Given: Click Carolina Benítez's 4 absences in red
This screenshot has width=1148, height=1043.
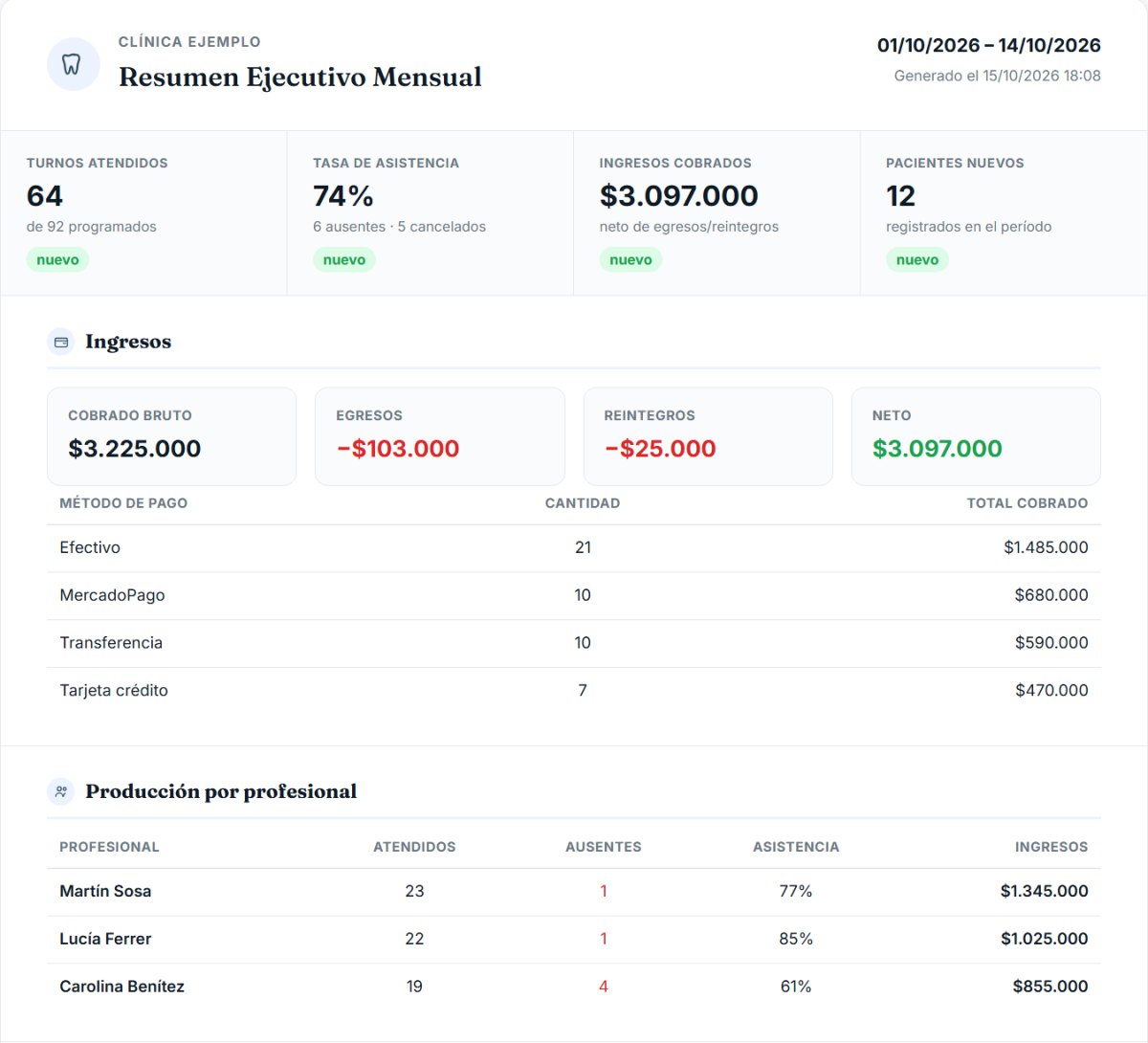Looking at the screenshot, I should click(x=604, y=987).
